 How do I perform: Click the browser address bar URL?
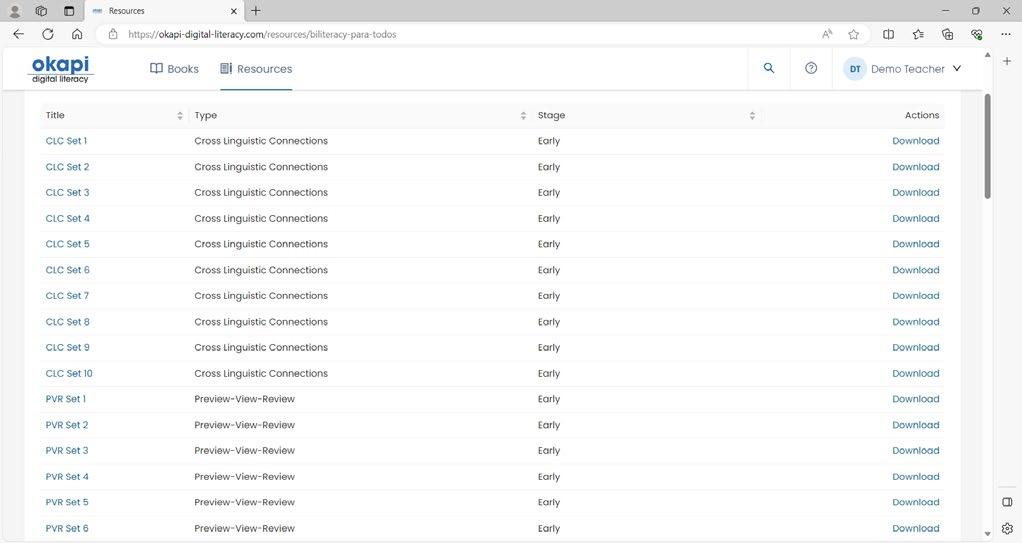tap(262, 35)
